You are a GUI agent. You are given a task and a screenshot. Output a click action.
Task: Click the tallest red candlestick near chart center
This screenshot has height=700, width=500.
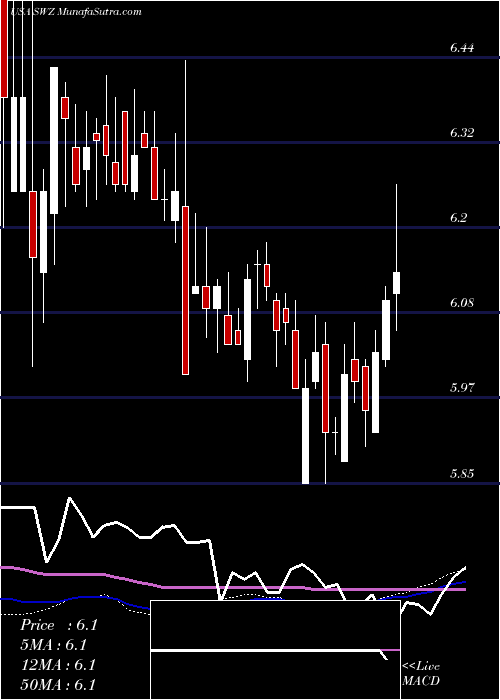(185, 290)
